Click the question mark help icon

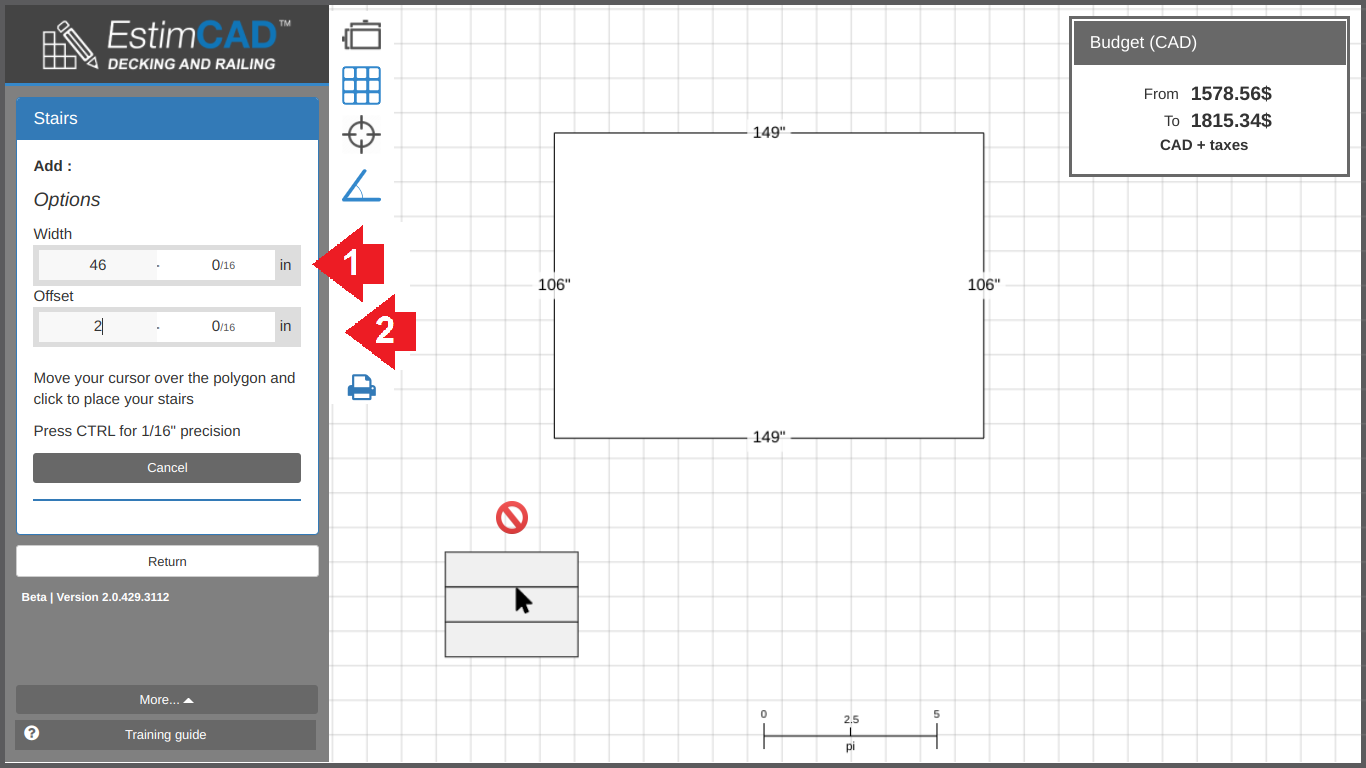point(32,733)
